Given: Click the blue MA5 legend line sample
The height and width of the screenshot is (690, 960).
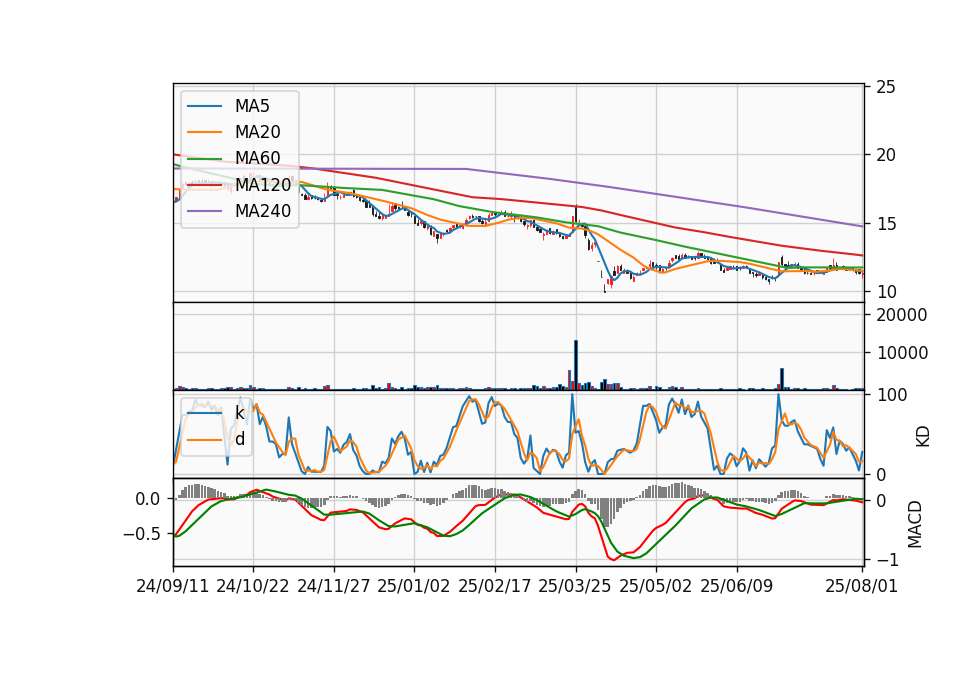Looking at the screenshot, I should (204, 106).
